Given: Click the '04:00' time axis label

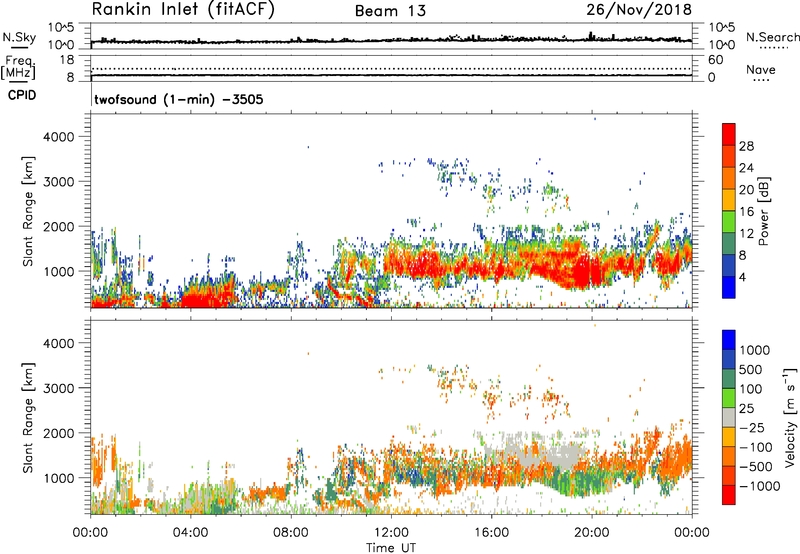Looking at the screenshot, I should 190,533.
